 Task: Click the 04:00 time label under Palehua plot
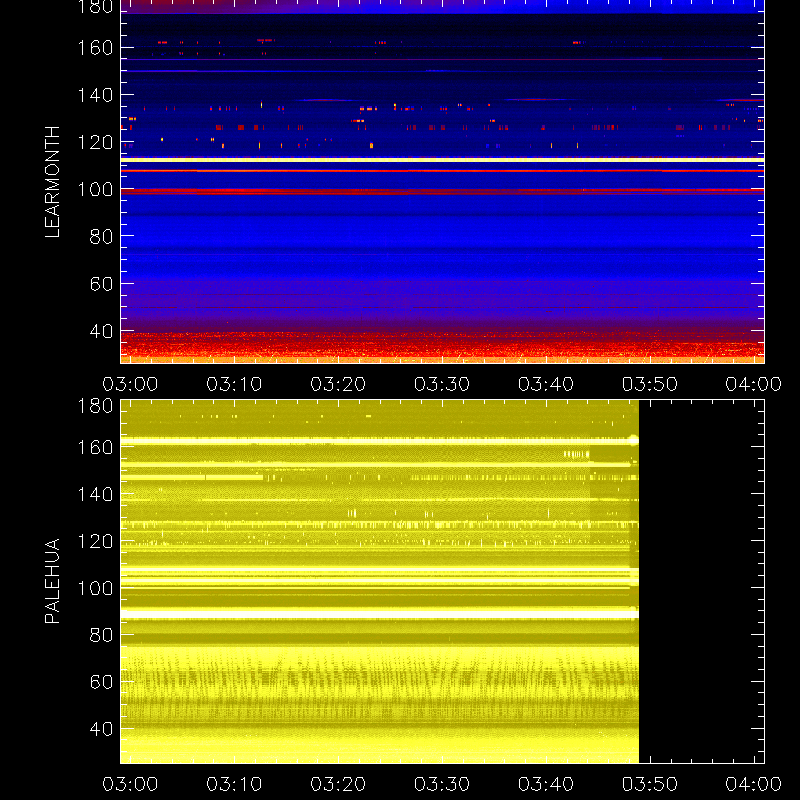[x=754, y=784]
